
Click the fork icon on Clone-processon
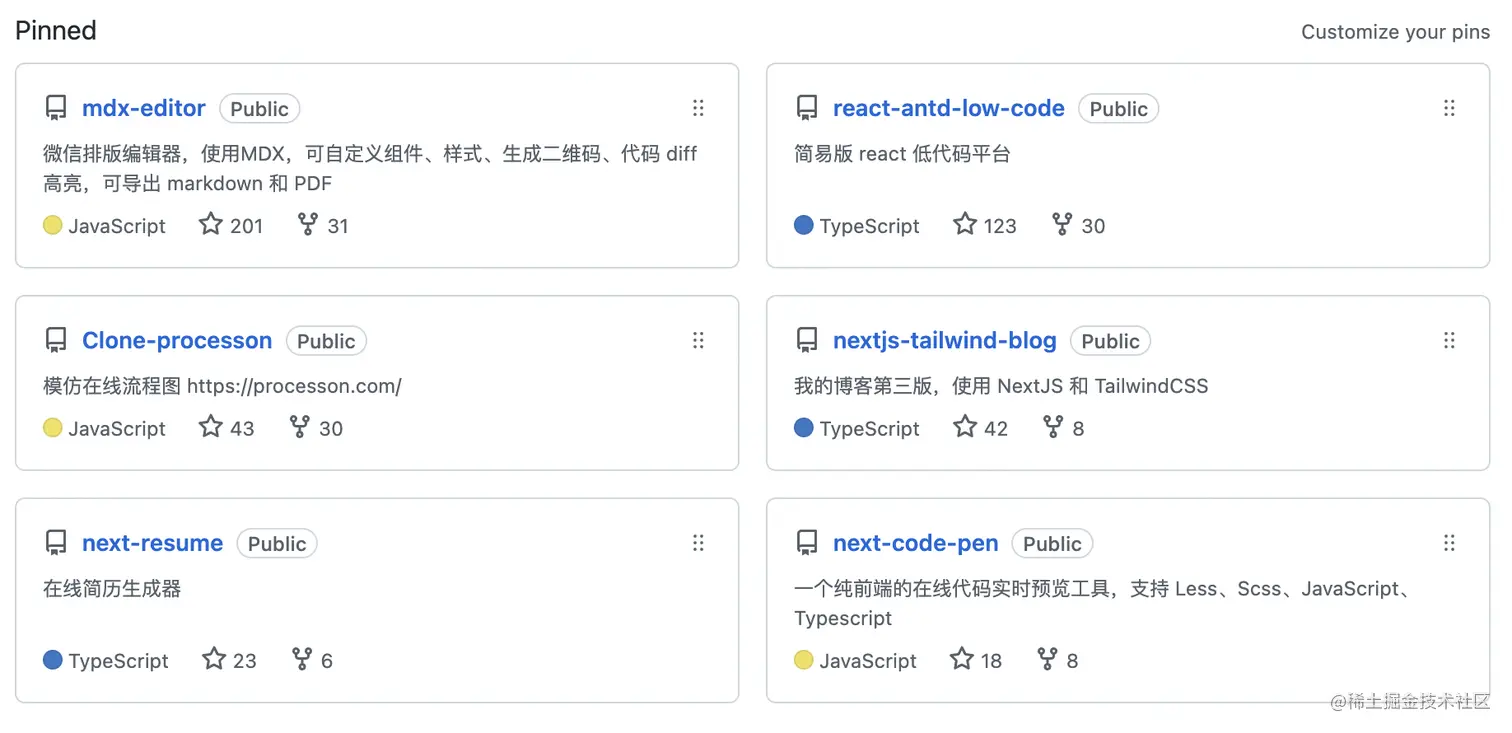click(299, 427)
